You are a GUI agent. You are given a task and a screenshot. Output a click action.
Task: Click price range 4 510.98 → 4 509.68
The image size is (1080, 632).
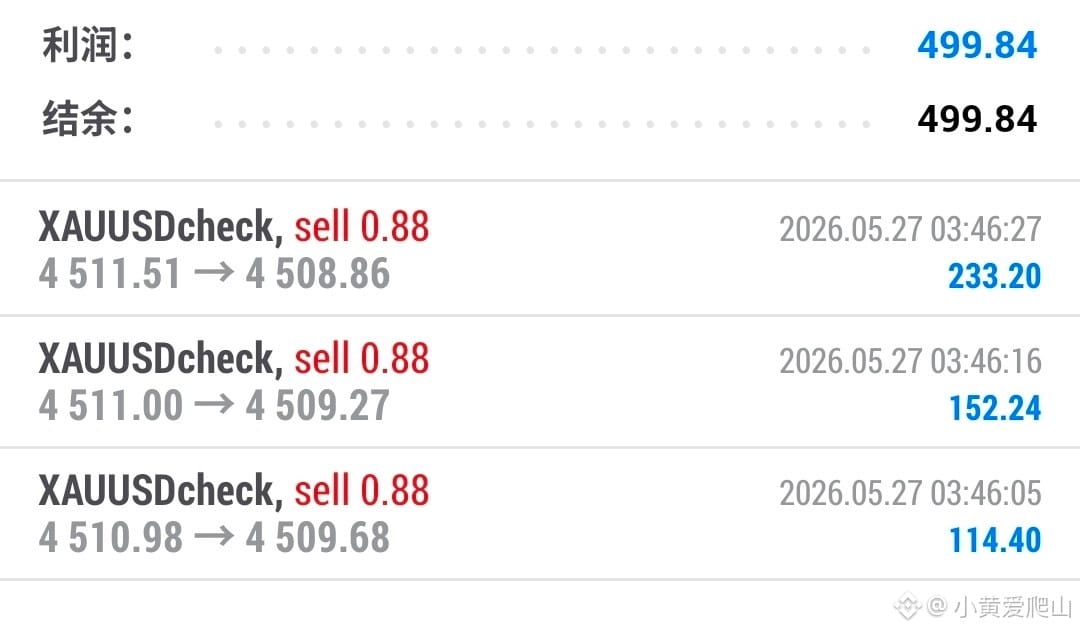(x=214, y=538)
